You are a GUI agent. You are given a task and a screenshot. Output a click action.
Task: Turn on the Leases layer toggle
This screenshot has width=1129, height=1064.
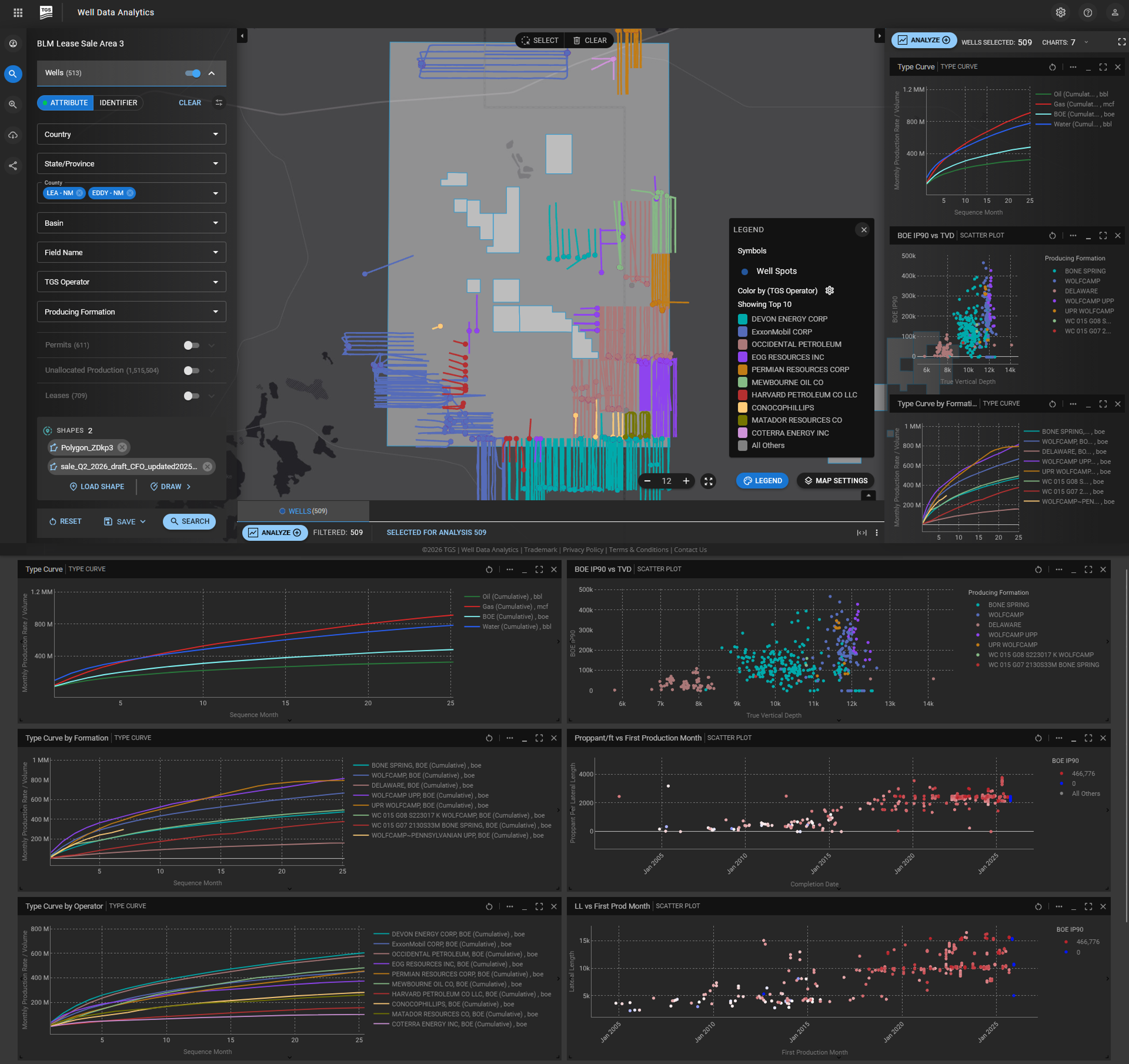tap(191, 396)
